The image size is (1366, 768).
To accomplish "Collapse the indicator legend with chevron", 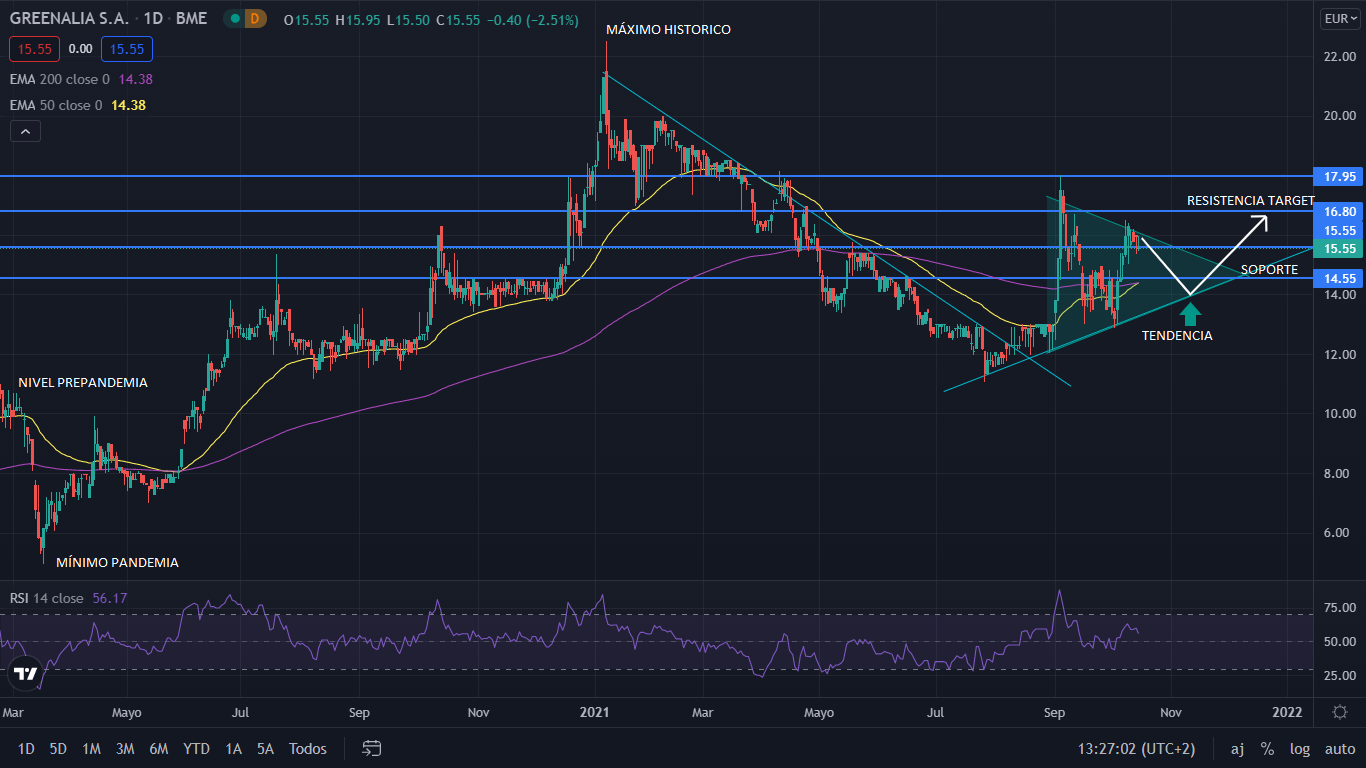I will (x=25, y=131).
